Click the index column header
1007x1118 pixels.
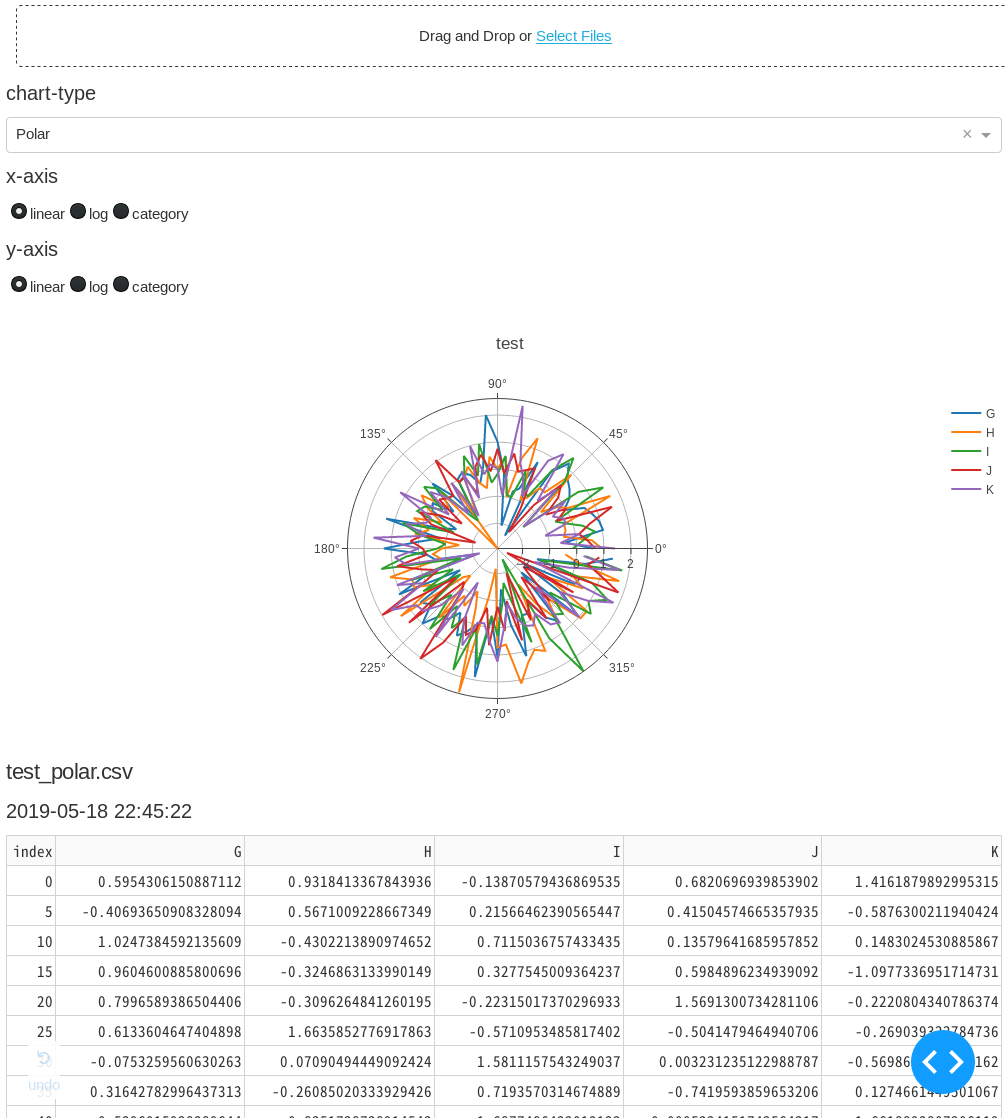point(31,851)
